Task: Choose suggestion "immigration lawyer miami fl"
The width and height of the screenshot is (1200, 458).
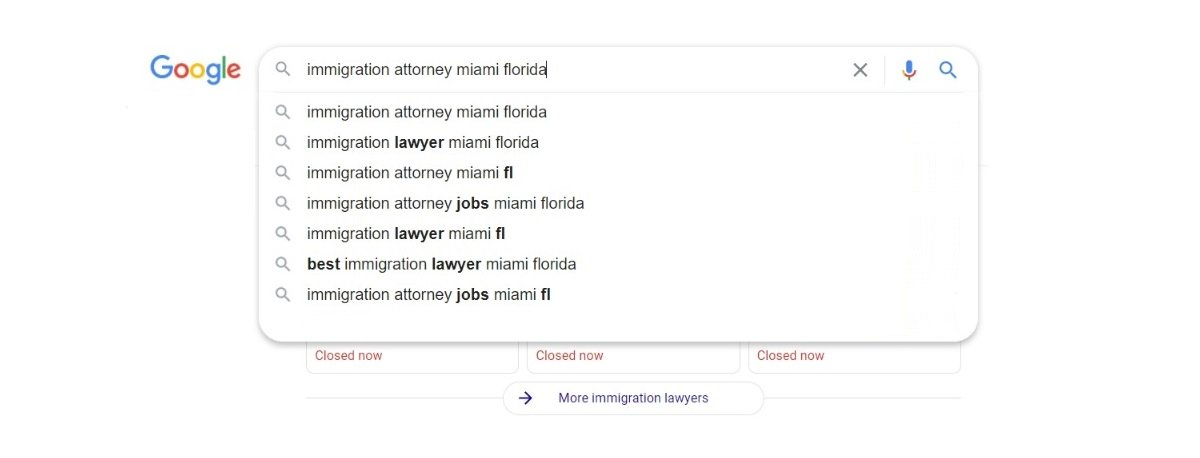Action: [x=406, y=234]
